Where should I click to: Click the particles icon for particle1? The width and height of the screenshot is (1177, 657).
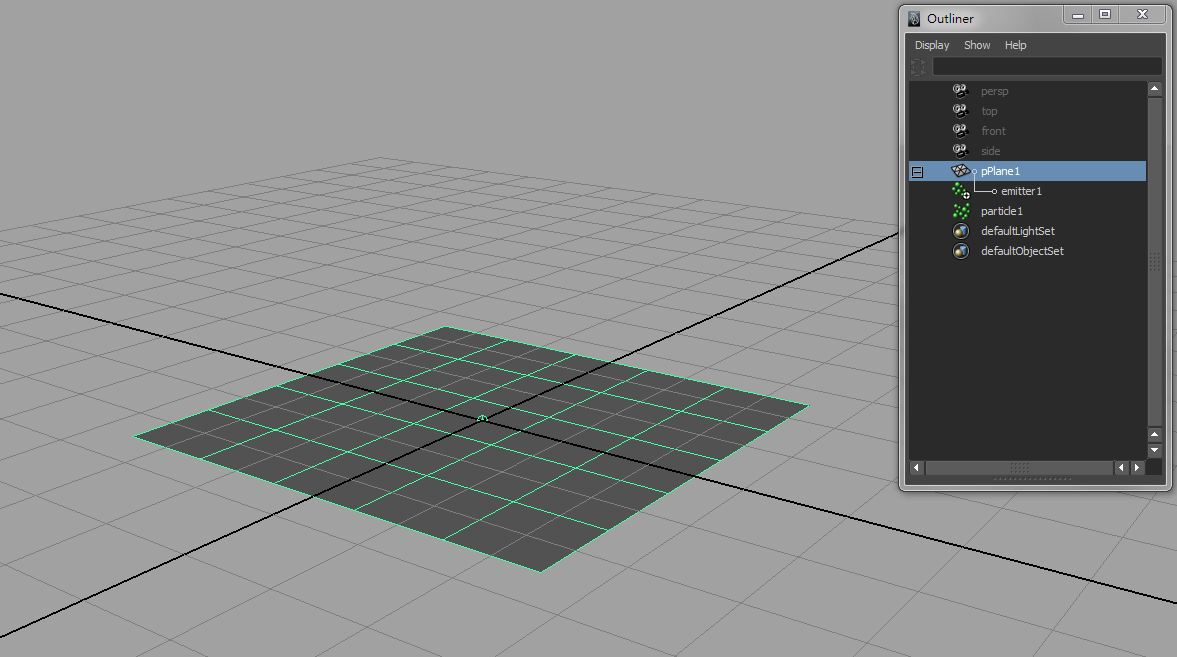pyautogui.click(x=960, y=211)
